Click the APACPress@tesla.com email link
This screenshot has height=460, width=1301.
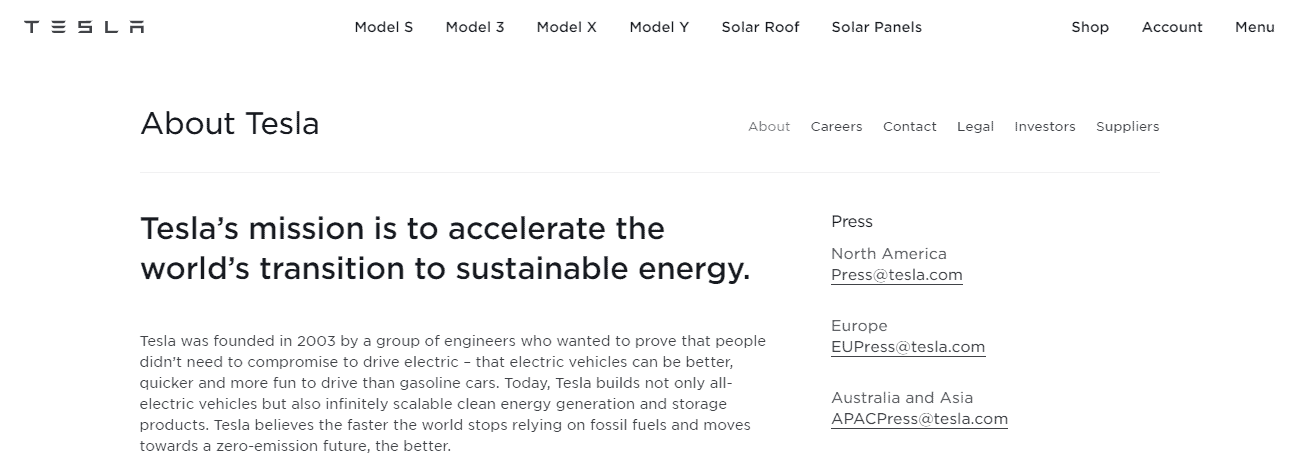pyautogui.click(x=919, y=419)
